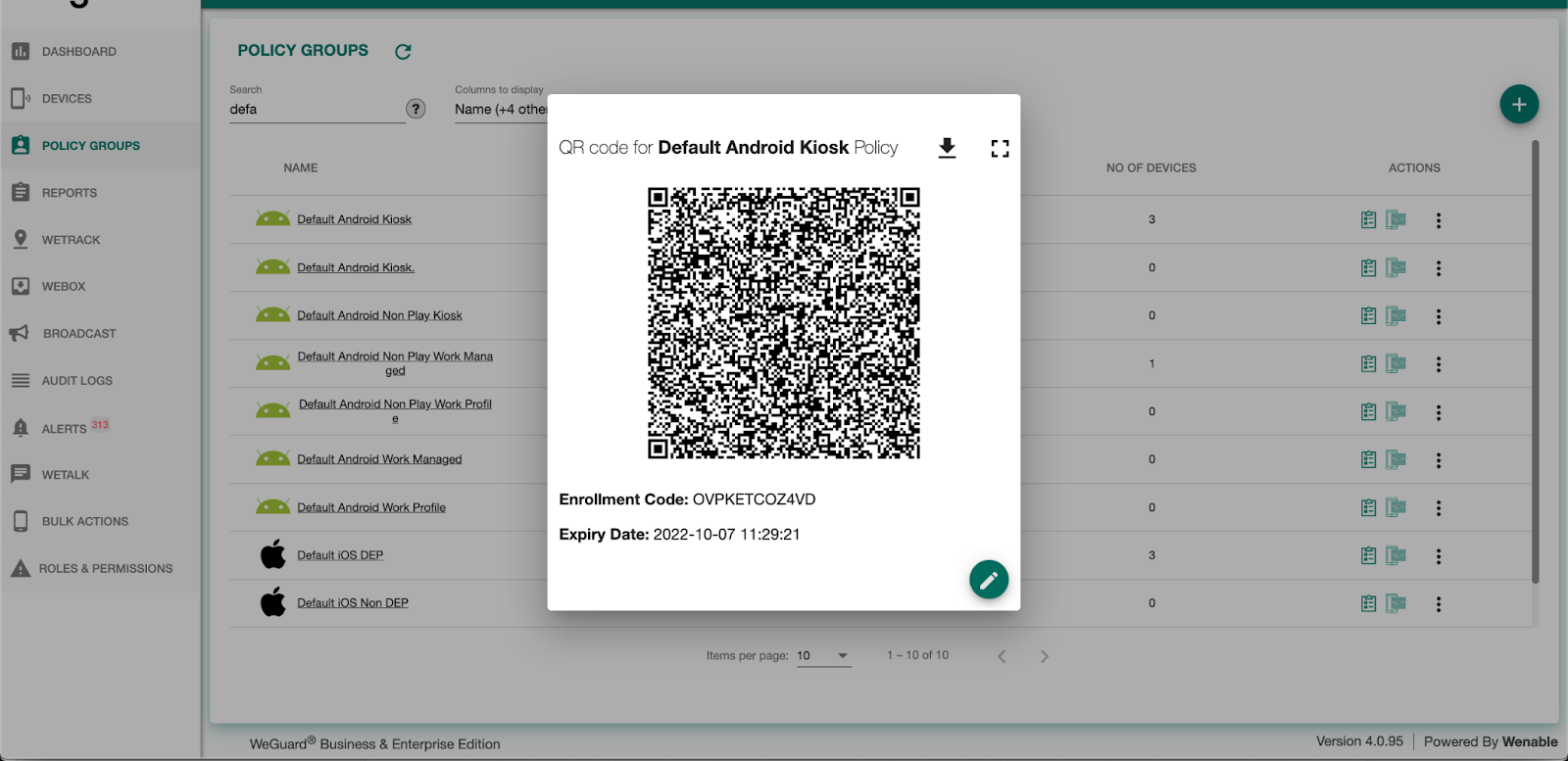
Task: Open more actions for Default Android Non Play Kiosk
Action: (x=1439, y=317)
